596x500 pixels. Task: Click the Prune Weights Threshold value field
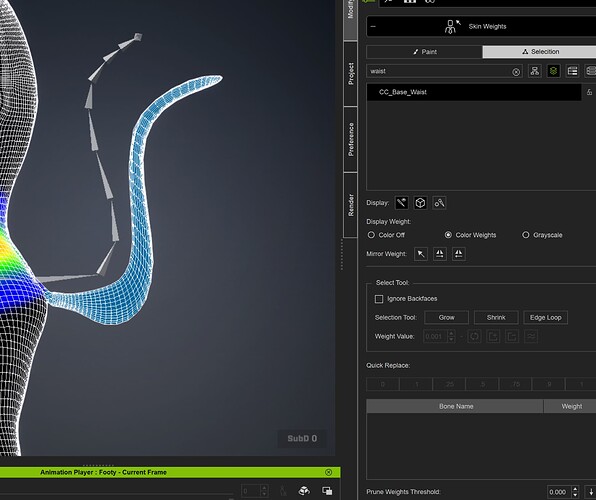pos(559,492)
